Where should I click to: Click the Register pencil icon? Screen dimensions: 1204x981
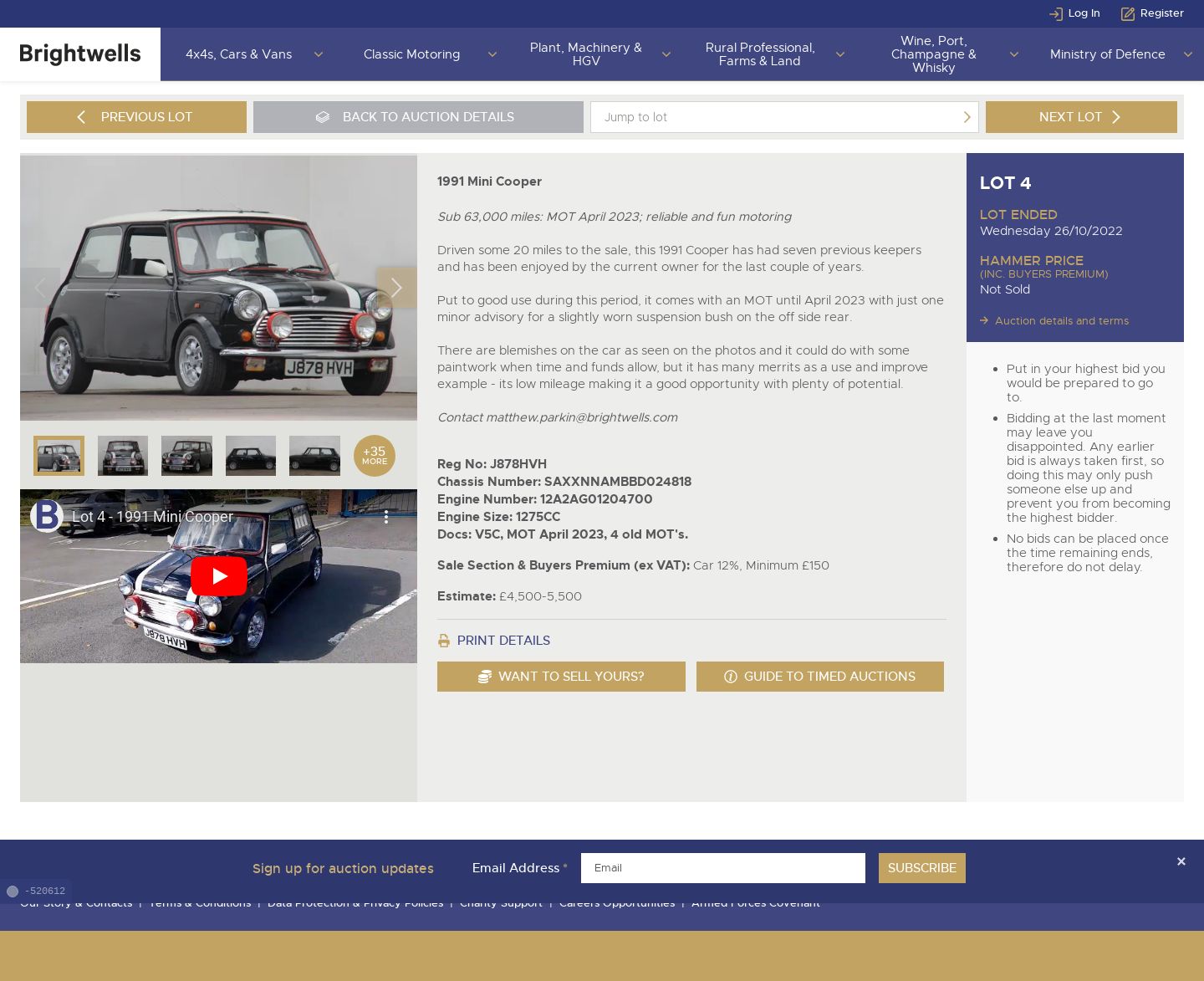click(1128, 13)
